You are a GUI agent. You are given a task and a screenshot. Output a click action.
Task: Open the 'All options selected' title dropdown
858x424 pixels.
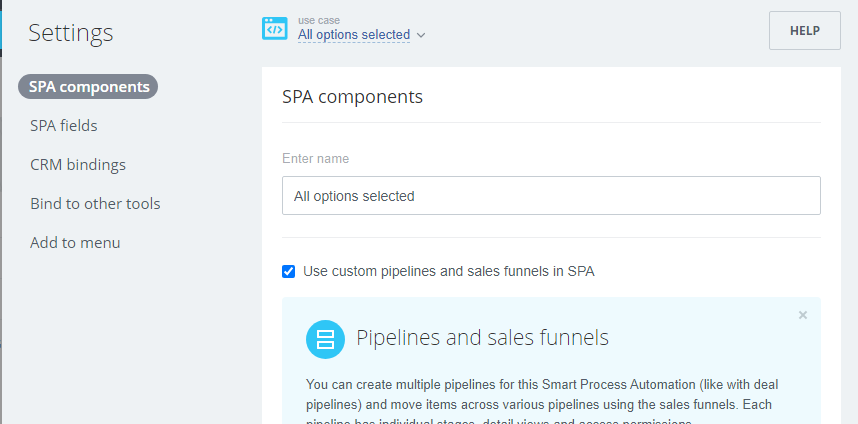[353, 35]
